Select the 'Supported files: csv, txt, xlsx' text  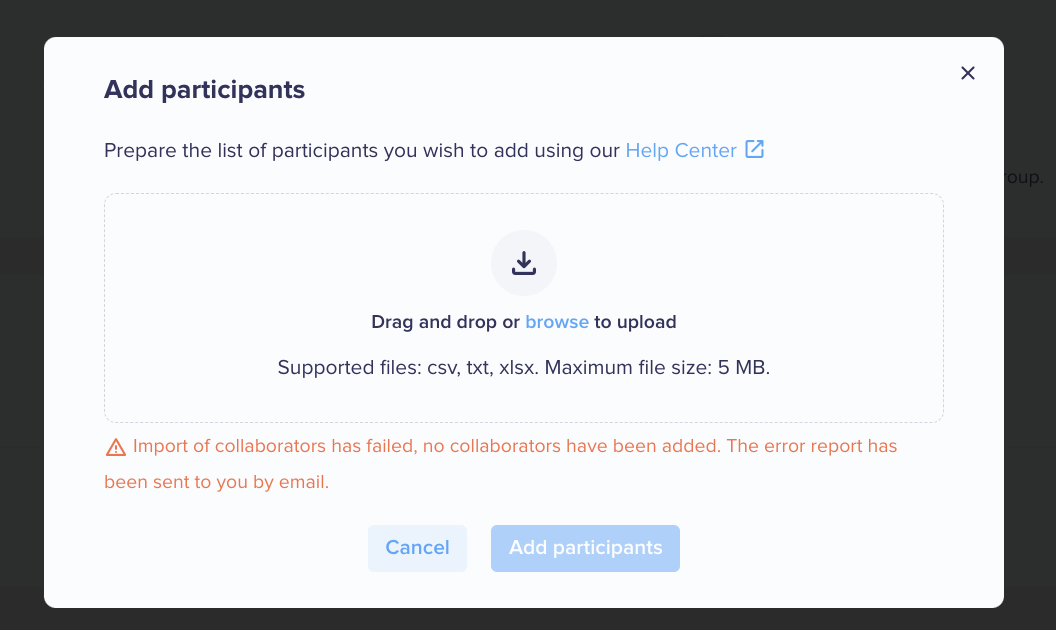click(408, 368)
